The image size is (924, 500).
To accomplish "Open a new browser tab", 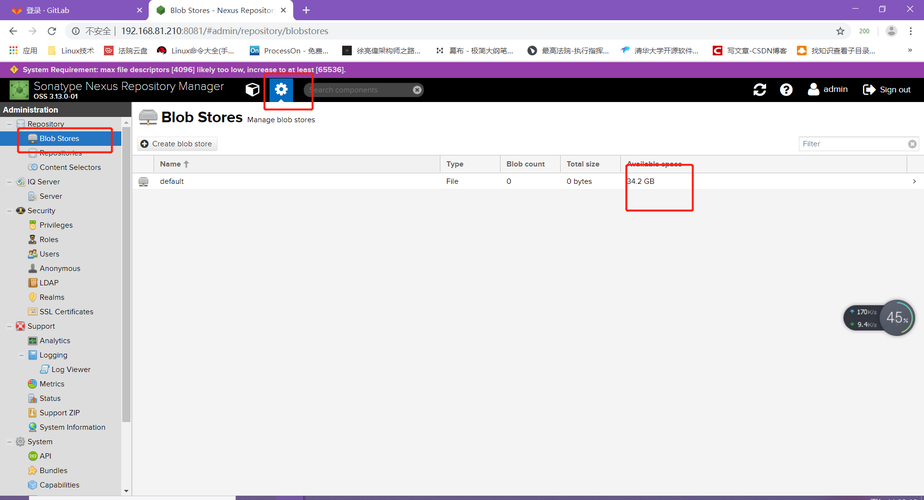I will click(306, 10).
